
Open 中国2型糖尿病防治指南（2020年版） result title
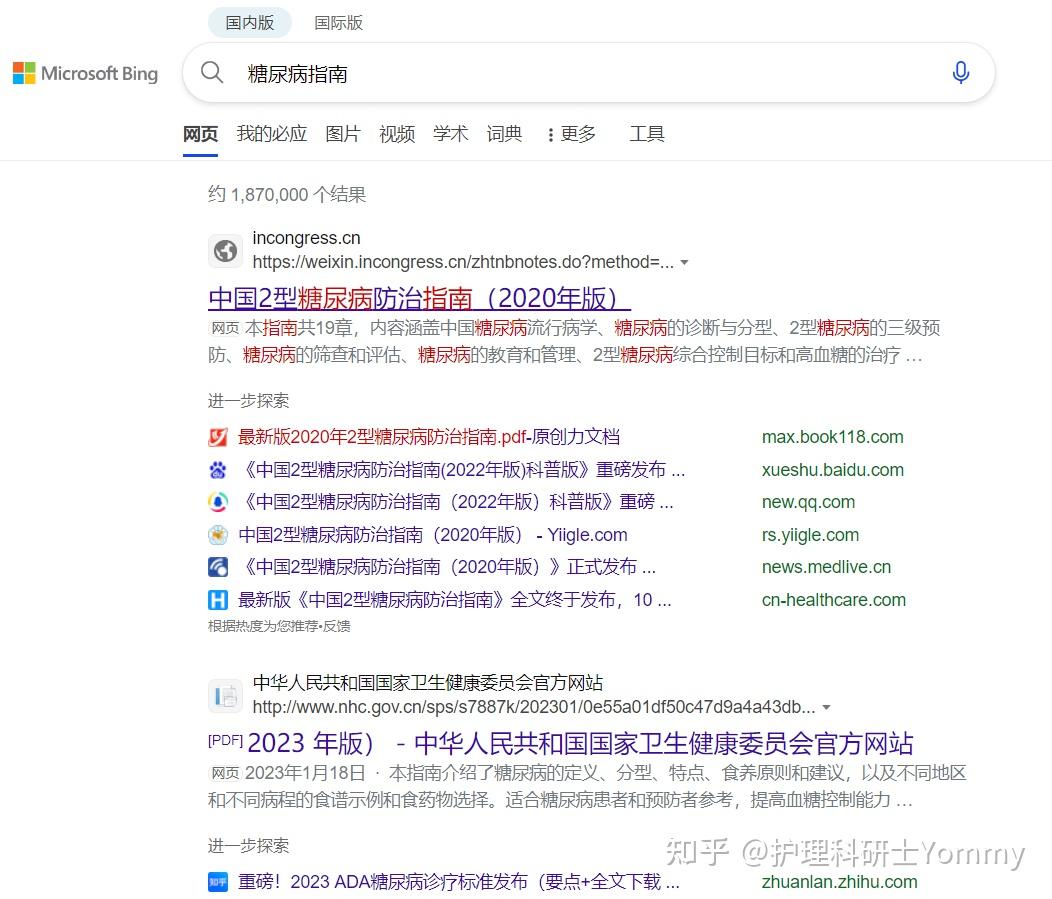[419, 299]
